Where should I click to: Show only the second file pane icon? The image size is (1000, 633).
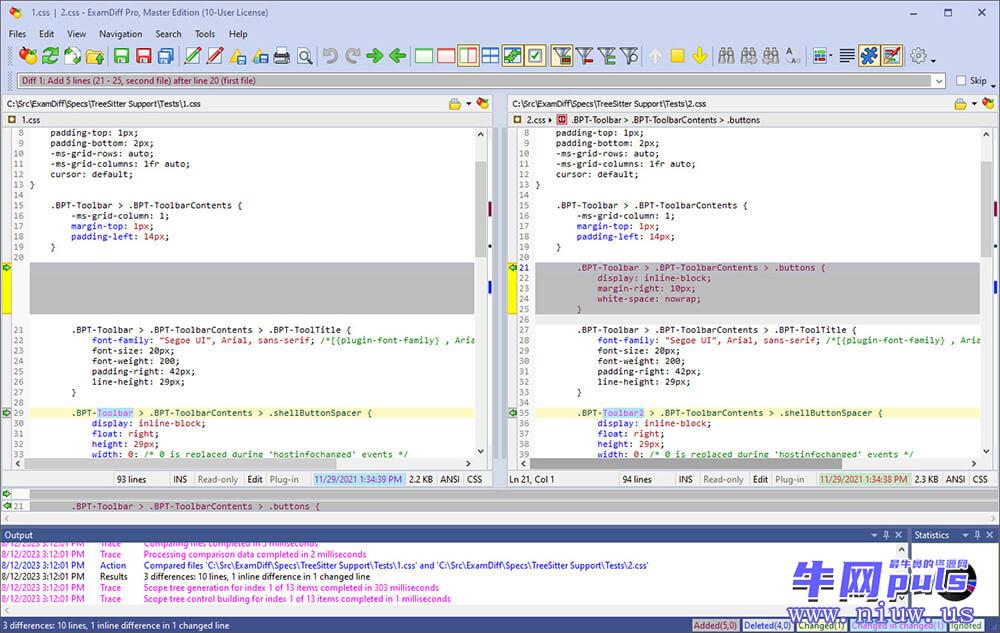446,56
